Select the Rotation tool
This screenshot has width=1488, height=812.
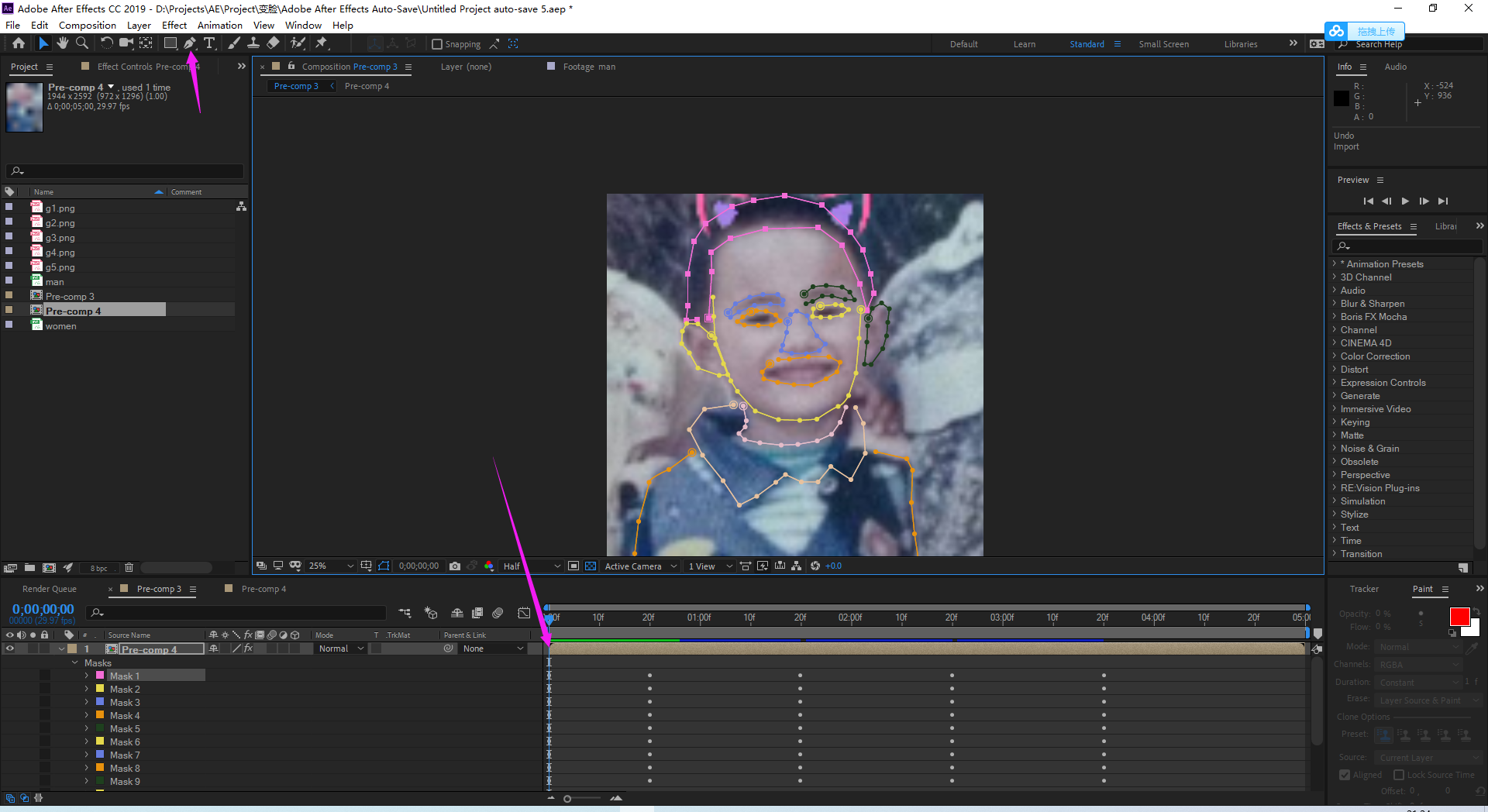click(107, 43)
